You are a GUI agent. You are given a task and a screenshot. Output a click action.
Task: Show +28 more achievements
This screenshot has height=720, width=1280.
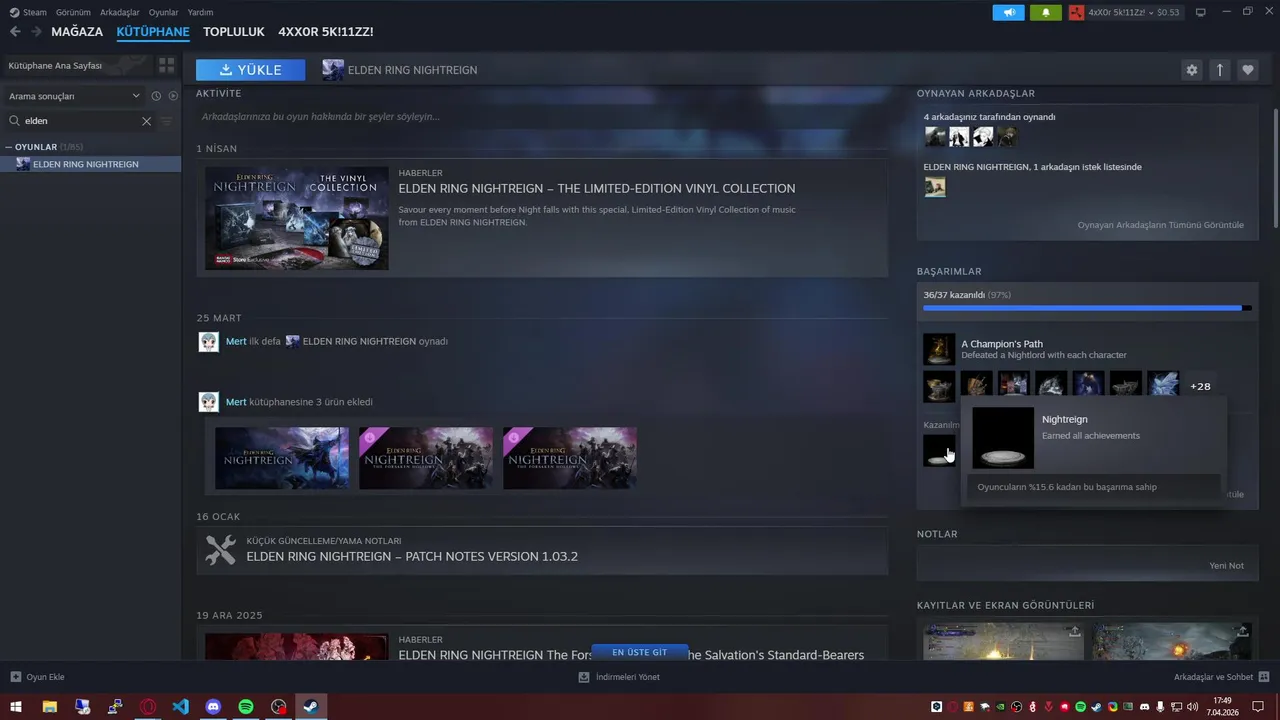(1200, 386)
